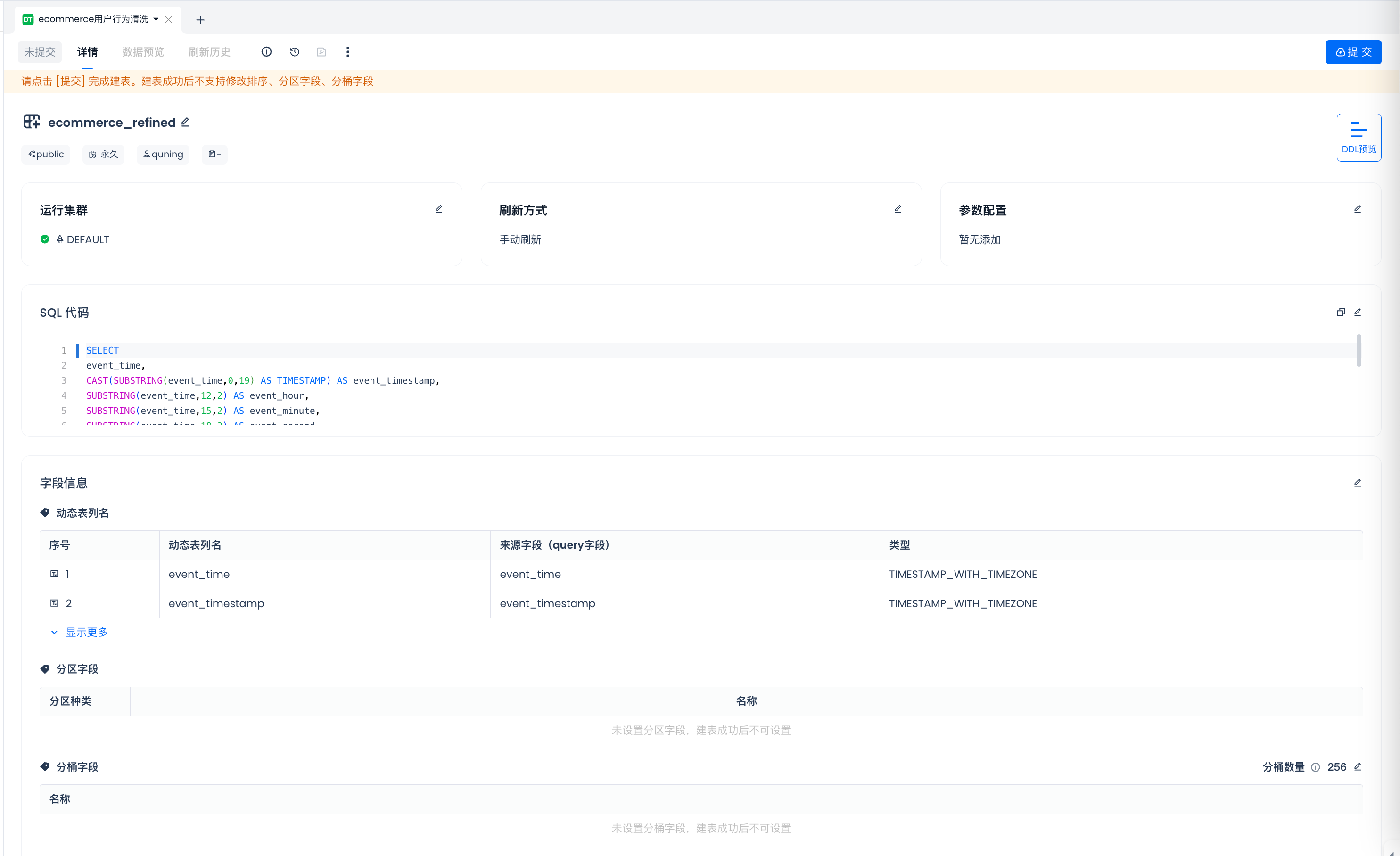Click the SQL code editor scrollbar
This screenshot has width=1400, height=856.
pyautogui.click(x=1359, y=351)
